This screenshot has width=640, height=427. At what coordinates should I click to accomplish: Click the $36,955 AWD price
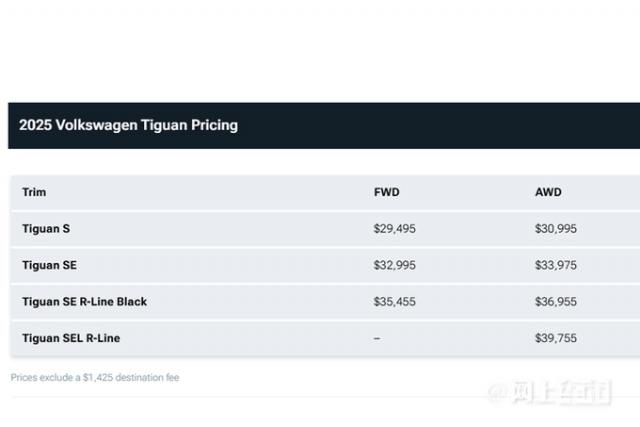tap(555, 301)
